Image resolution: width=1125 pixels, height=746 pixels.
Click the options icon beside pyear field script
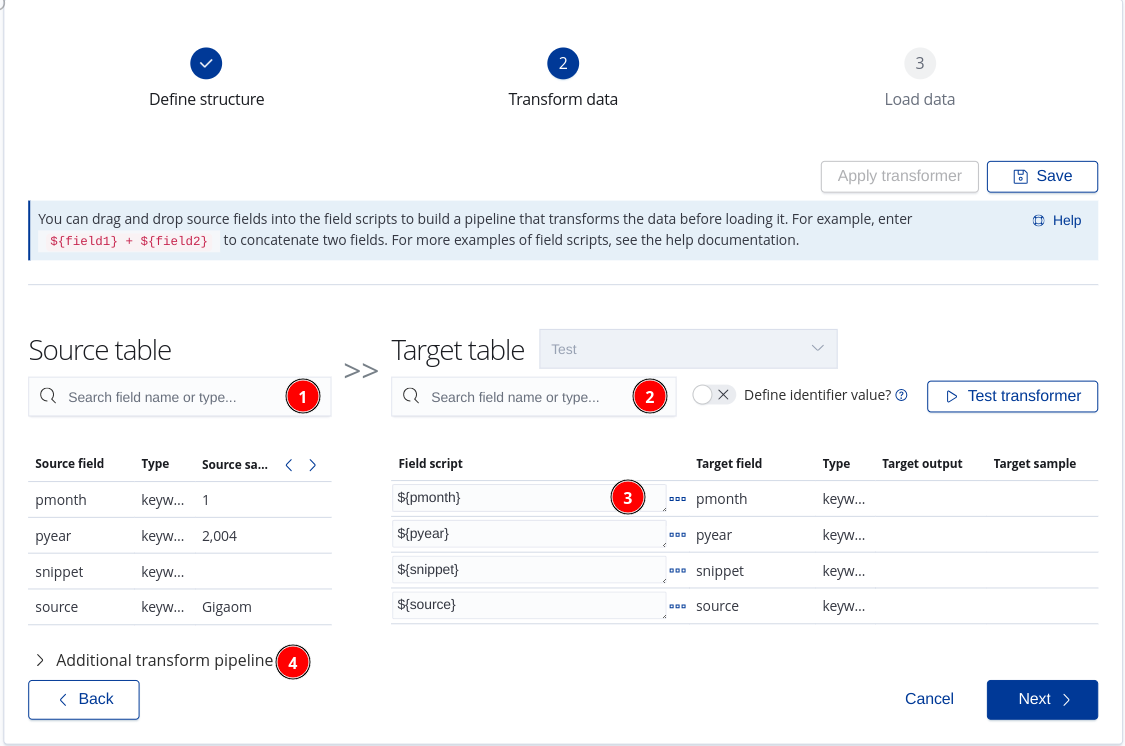(x=678, y=535)
